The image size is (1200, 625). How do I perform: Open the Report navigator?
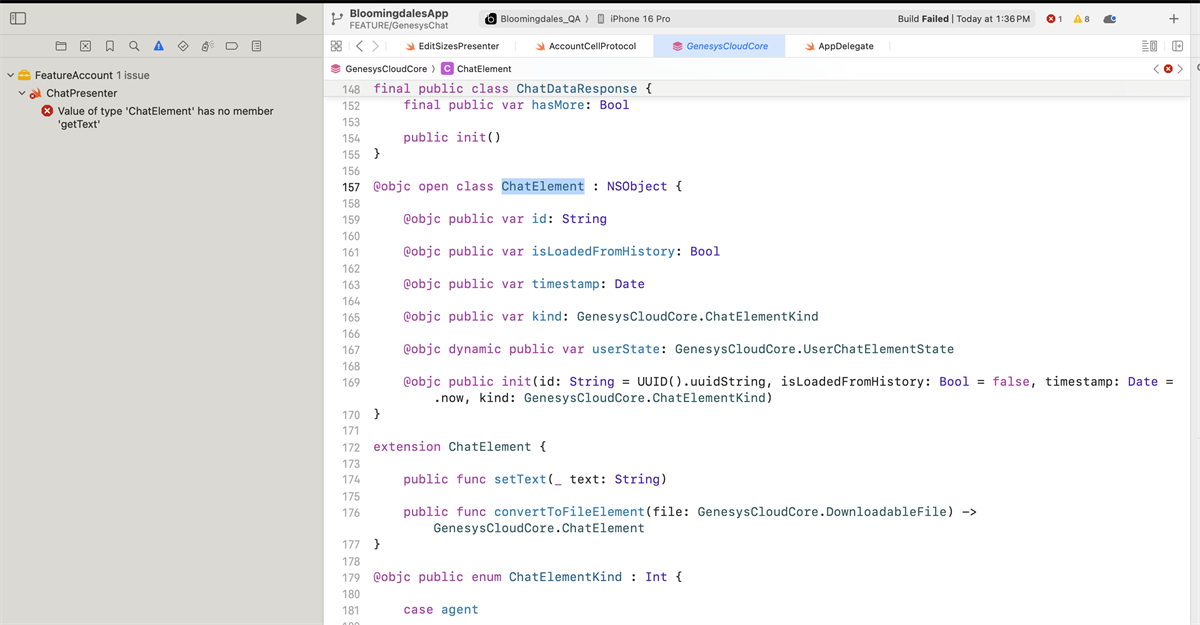click(256, 46)
